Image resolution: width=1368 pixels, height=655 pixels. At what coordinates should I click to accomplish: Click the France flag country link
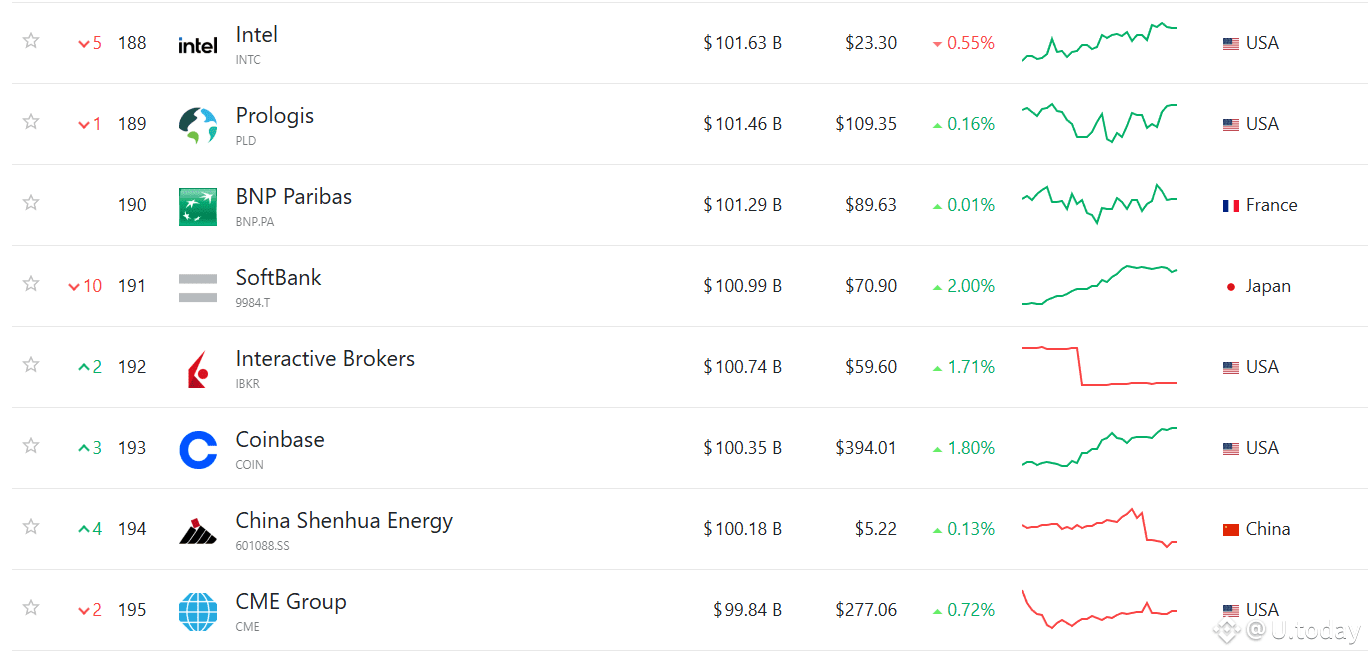(1260, 205)
